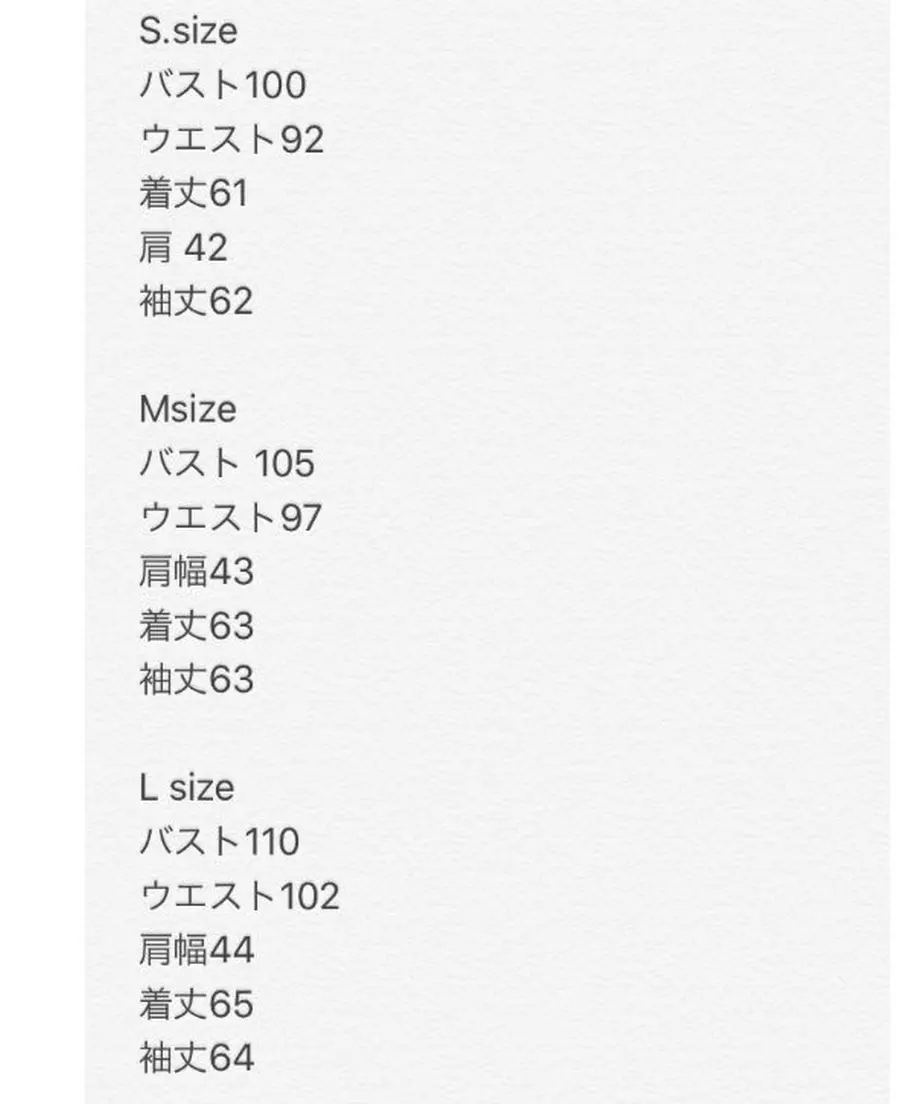Select the 袖丈62 text line
Image resolution: width=920 pixels, height=1104 pixels.
click(x=196, y=301)
